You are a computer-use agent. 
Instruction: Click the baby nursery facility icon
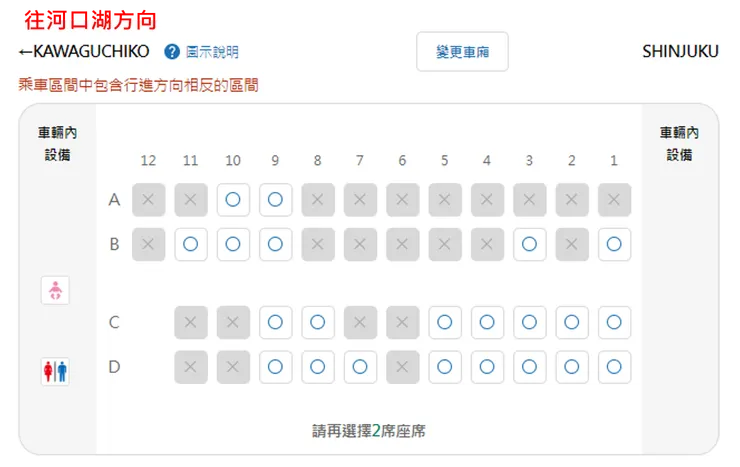pos(55,291)
